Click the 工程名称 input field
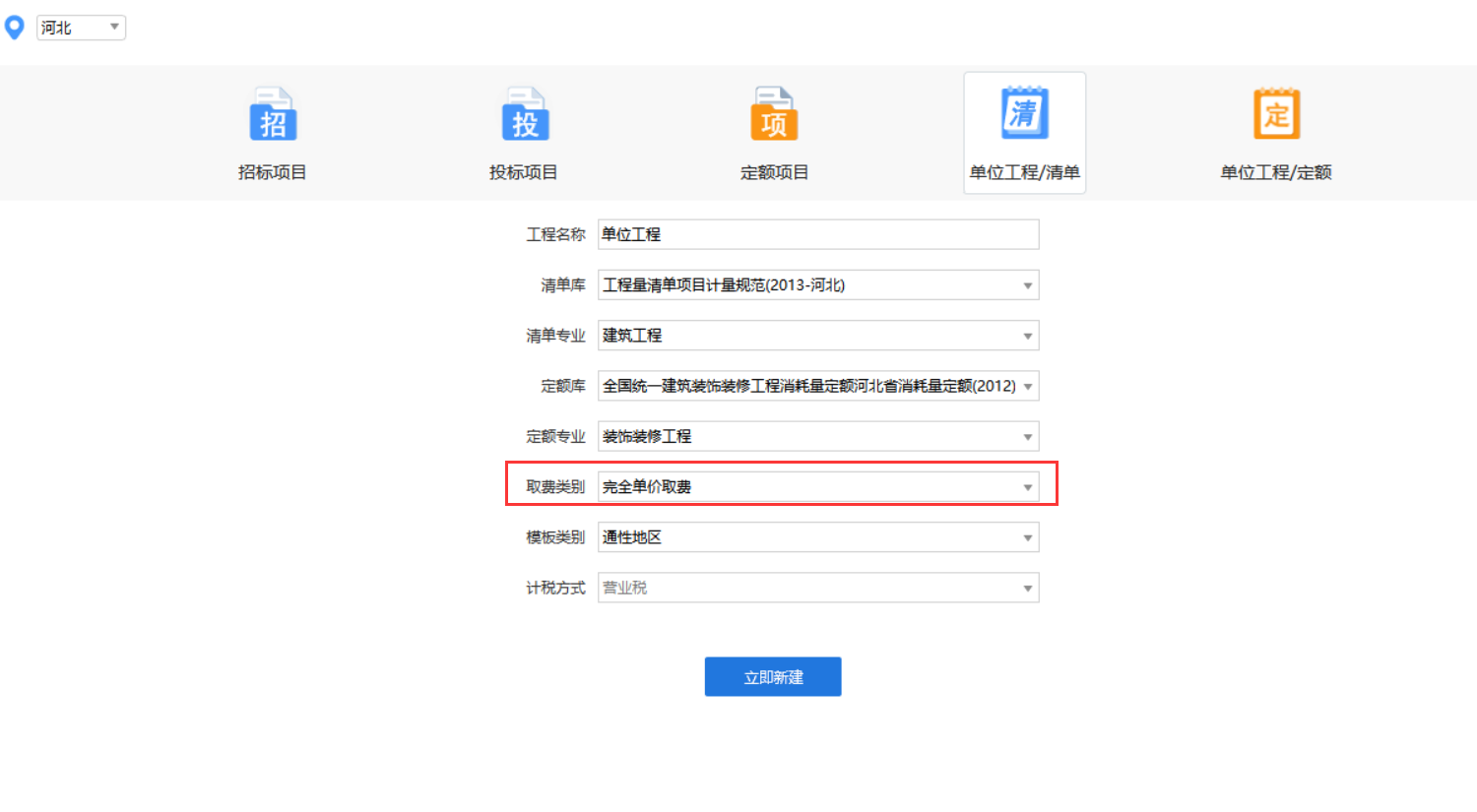The height and width of the screenshot is (812, 1477). [x=818, y=234]
